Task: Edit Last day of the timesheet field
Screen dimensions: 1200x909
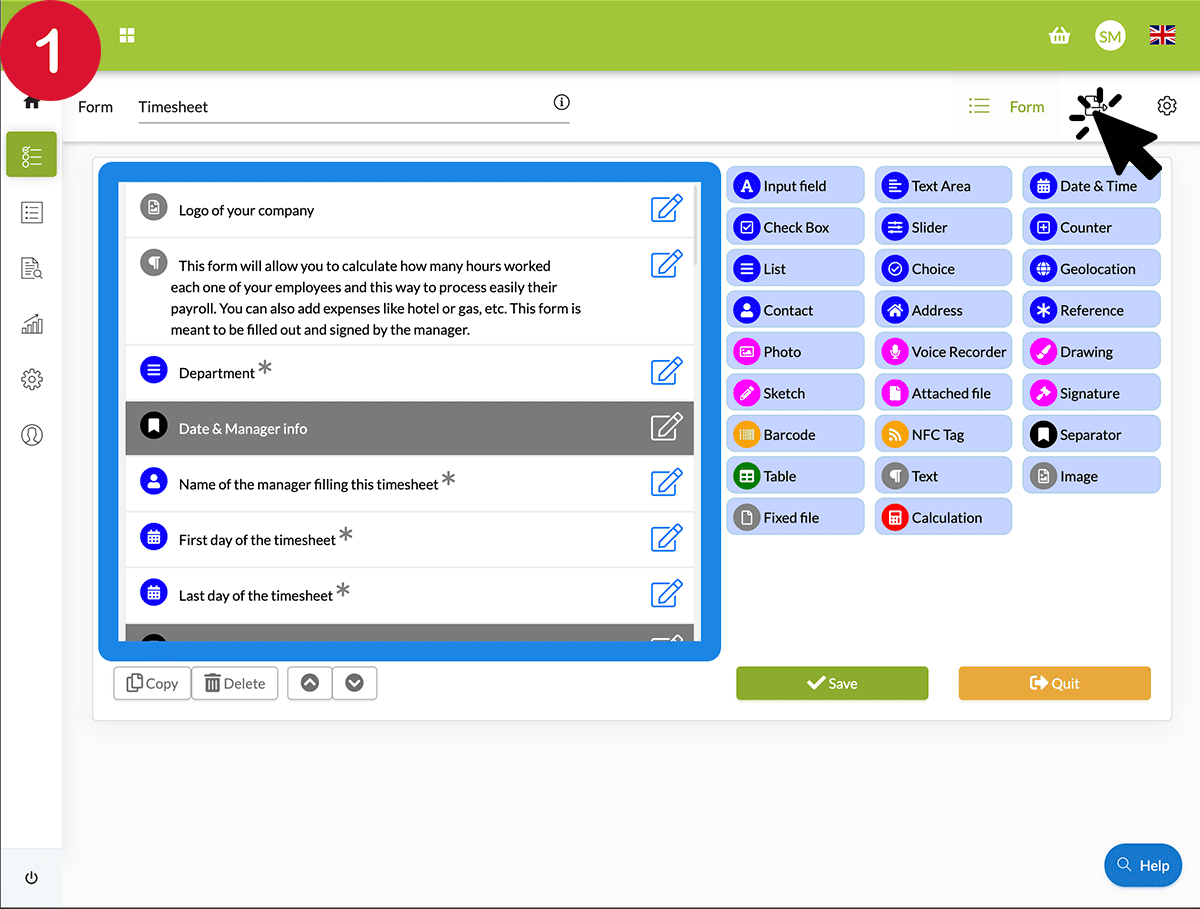Action: pyautogui.click(x=667, y=593)
